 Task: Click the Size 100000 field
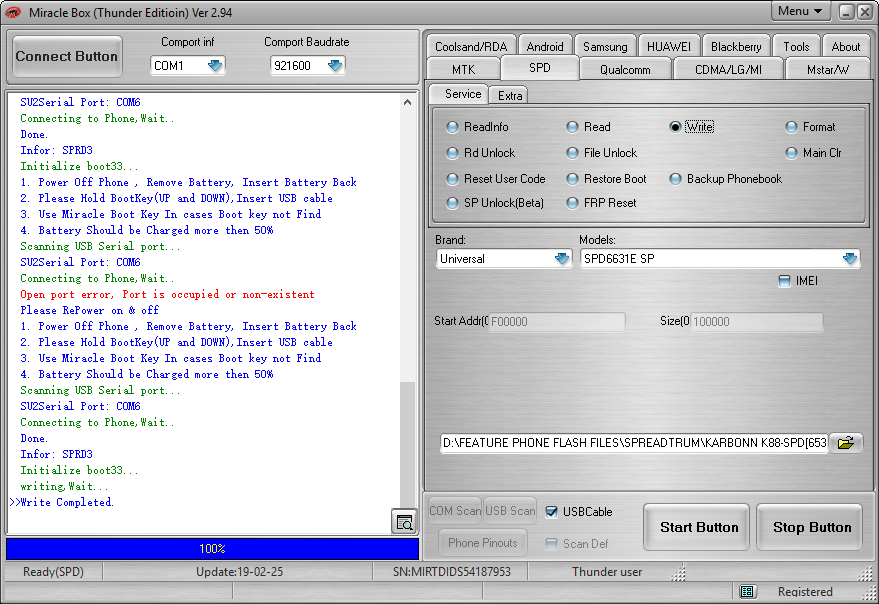coord(756,321)
